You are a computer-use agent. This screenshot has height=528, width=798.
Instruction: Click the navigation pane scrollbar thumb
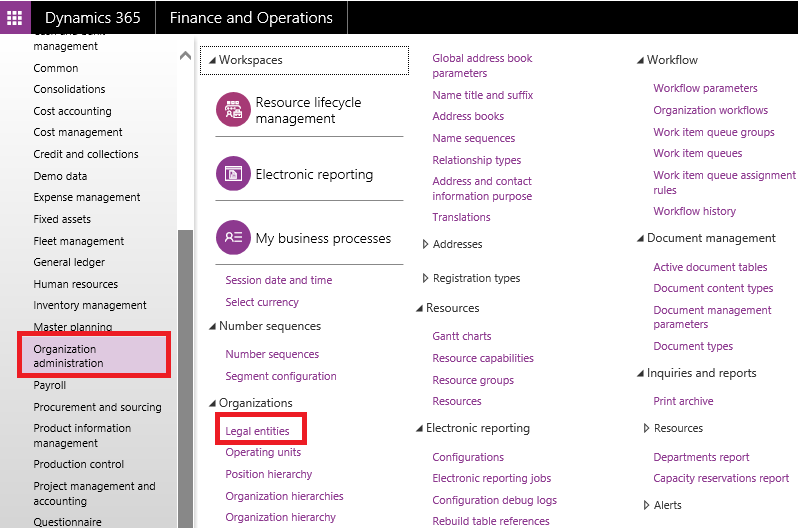tap(185, 379)
